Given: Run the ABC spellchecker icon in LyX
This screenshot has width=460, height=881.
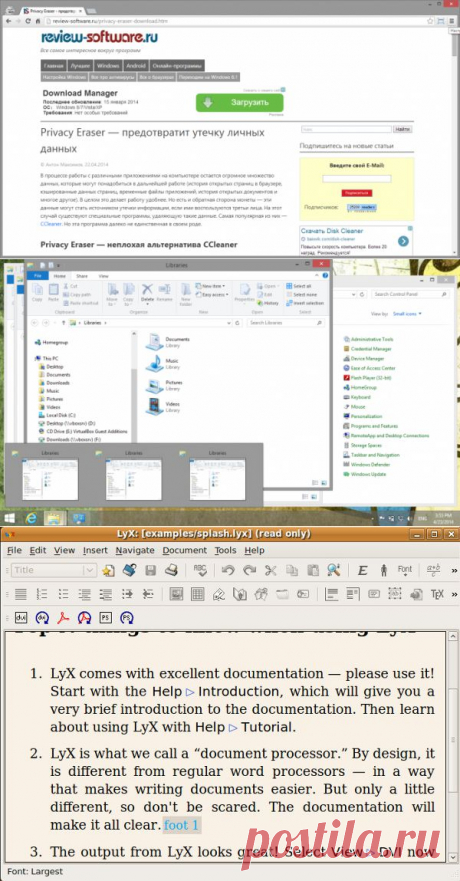Looking at the screenshot, I should click(200, 570).
